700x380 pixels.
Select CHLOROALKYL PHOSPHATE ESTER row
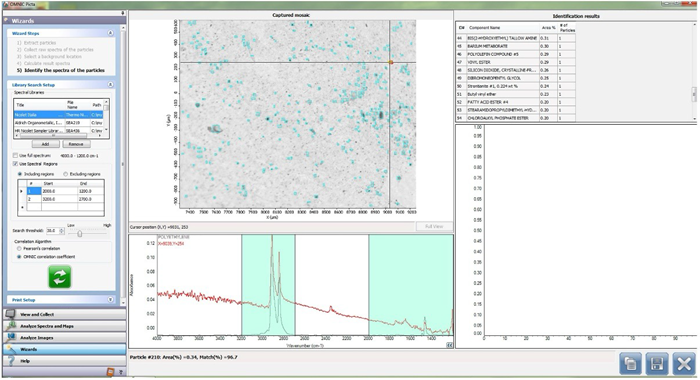click(x=516, y=118)
